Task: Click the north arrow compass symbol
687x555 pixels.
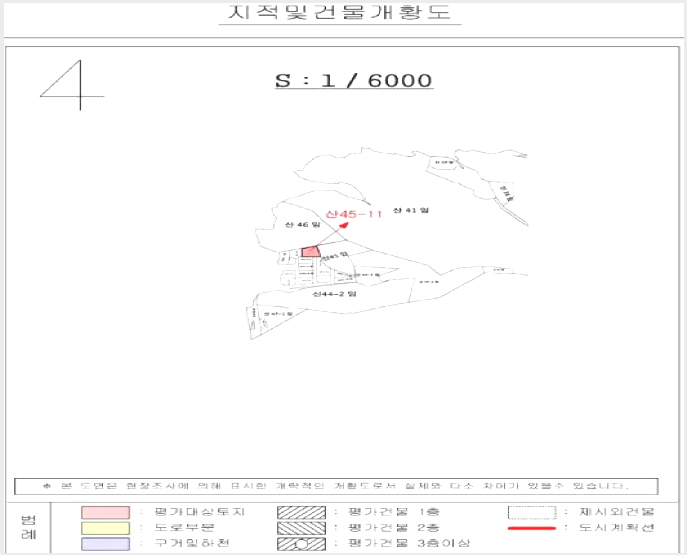Action: click(72, 85)
